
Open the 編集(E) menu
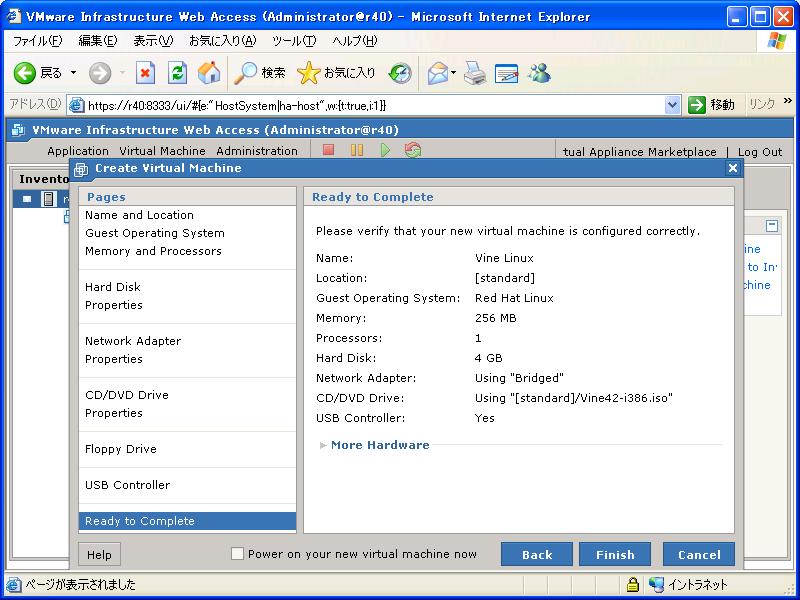pos(97,41)
